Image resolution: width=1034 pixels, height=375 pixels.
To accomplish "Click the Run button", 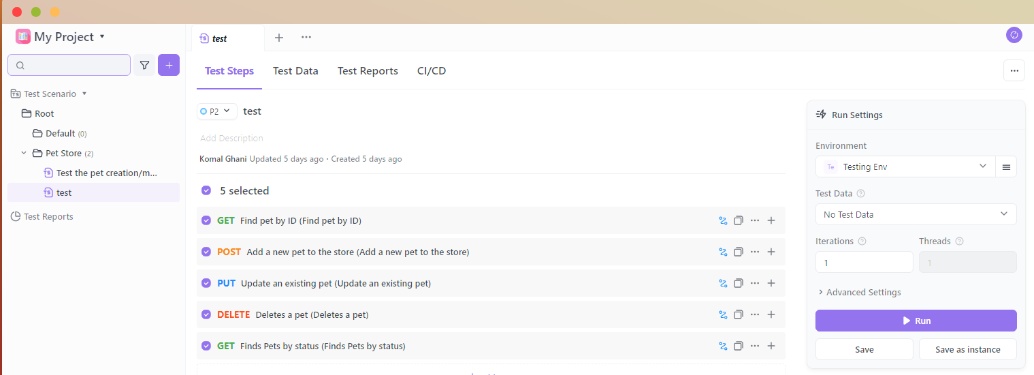I will (916, 320).
